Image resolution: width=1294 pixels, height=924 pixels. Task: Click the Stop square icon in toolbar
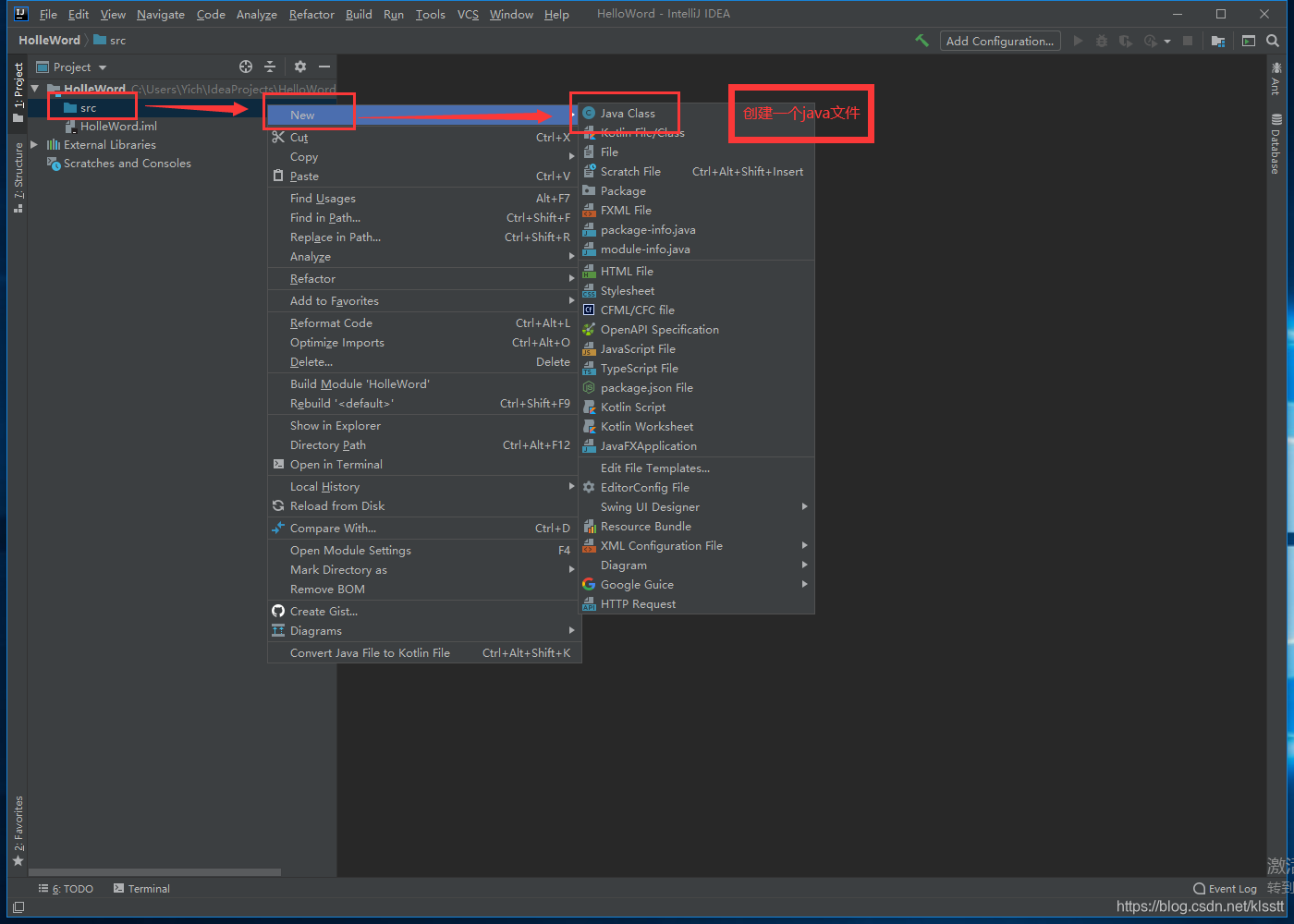pyautogui.click(x=1188, y=41)
